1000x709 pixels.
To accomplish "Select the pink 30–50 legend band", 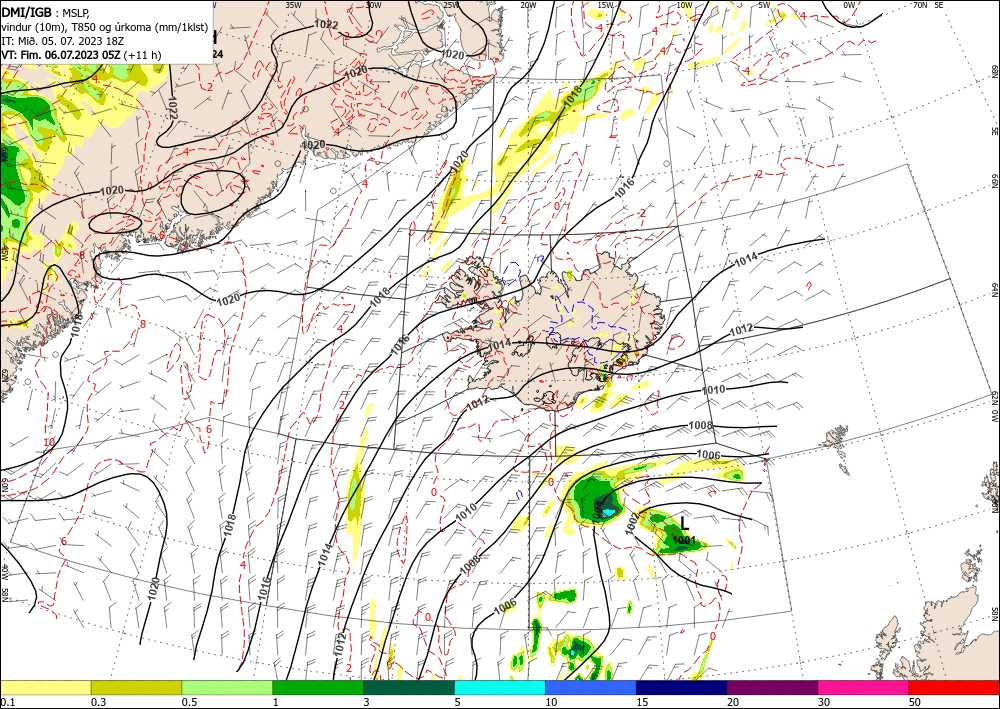I will [864, 687].
